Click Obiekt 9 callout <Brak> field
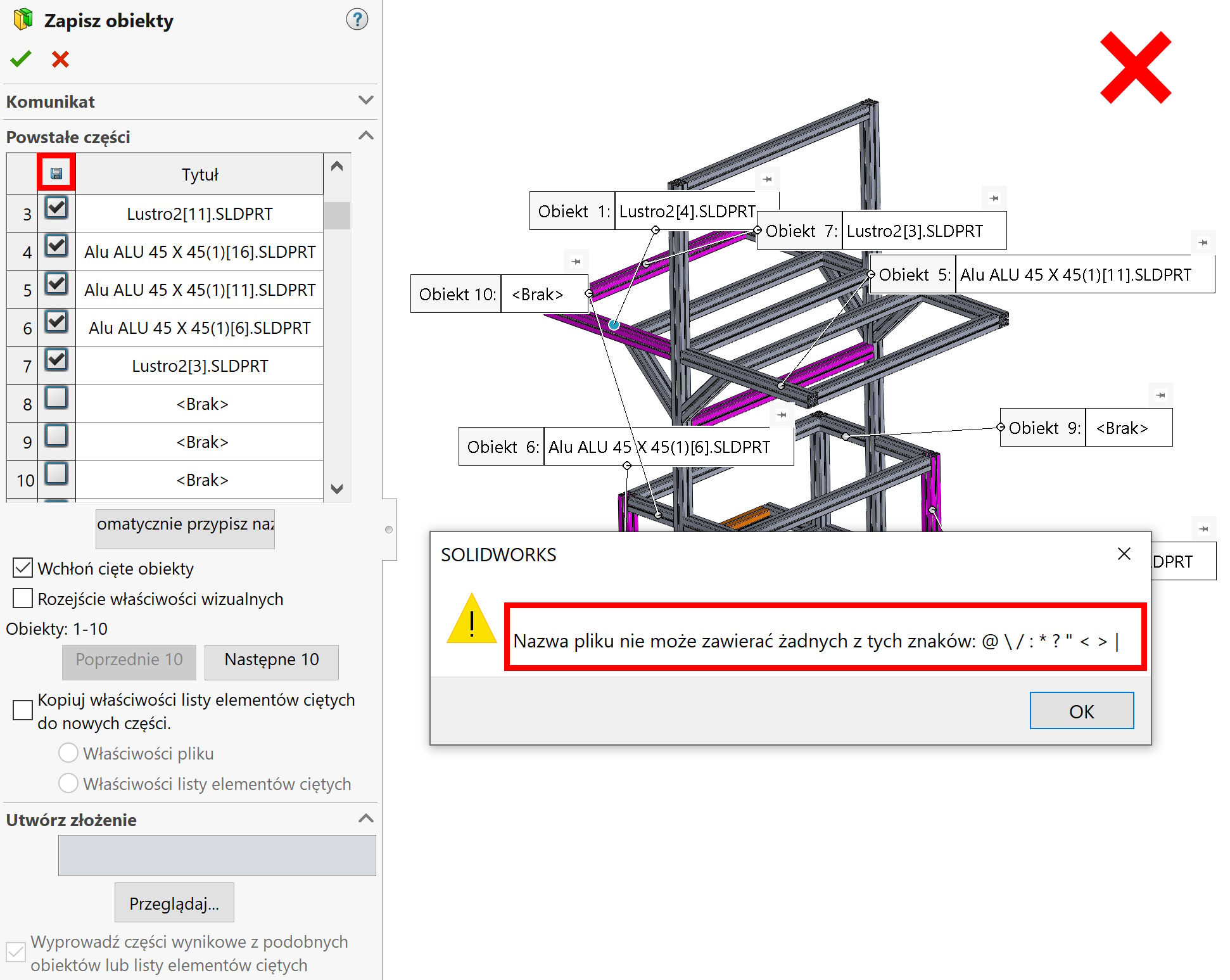 (1129, 428)
